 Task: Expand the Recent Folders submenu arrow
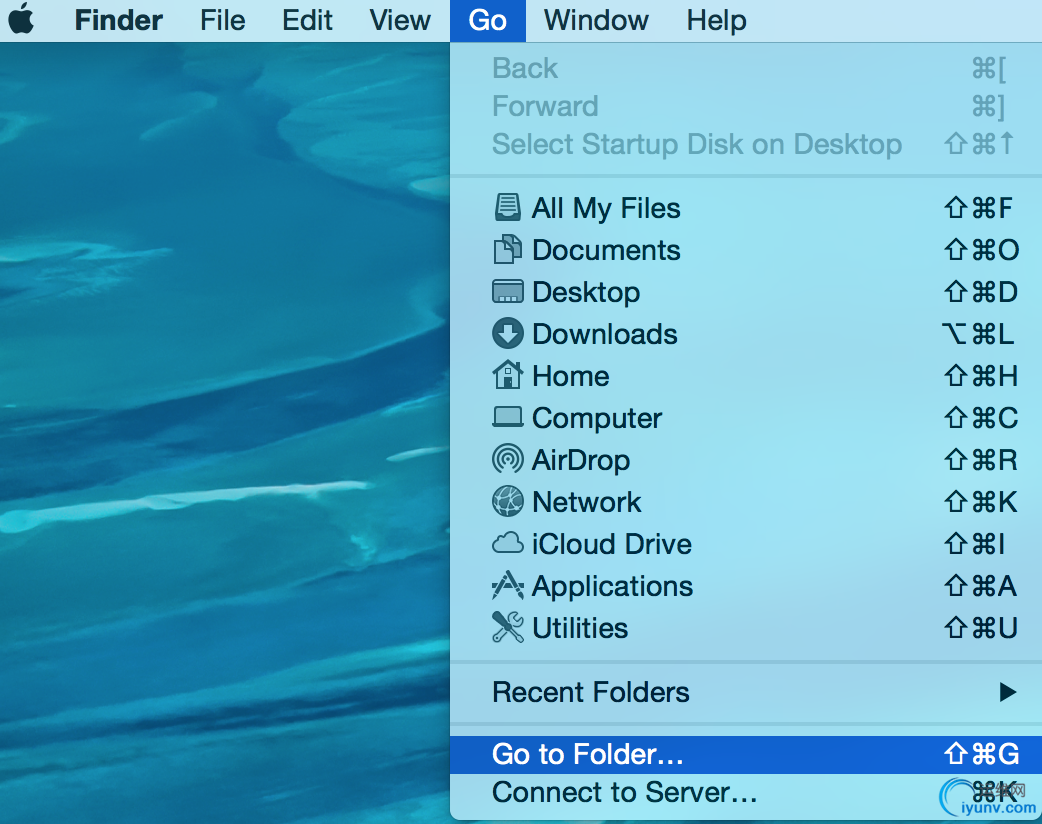point(1007,692)
